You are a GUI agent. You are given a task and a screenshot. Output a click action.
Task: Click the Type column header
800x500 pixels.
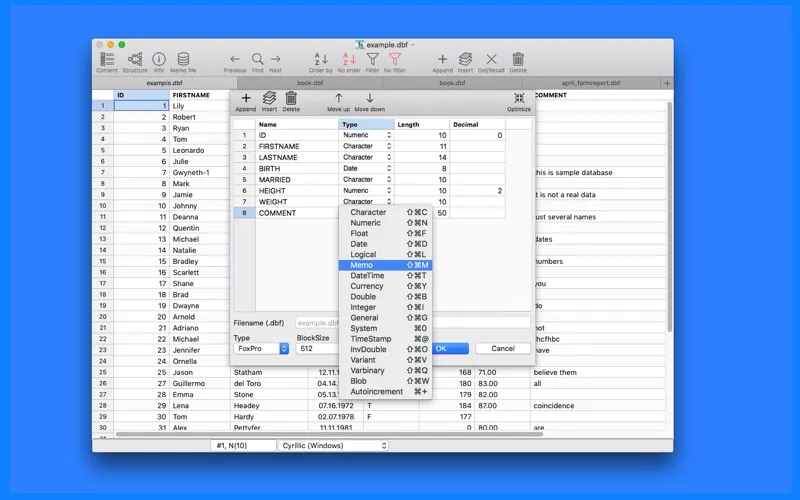pos(366,124)
